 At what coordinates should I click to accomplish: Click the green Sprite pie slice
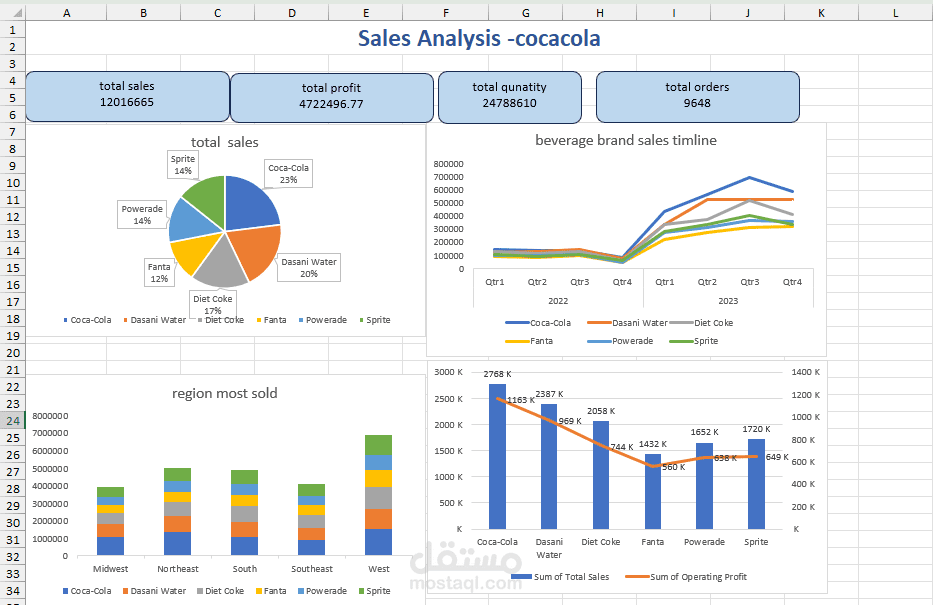point(206,198)
